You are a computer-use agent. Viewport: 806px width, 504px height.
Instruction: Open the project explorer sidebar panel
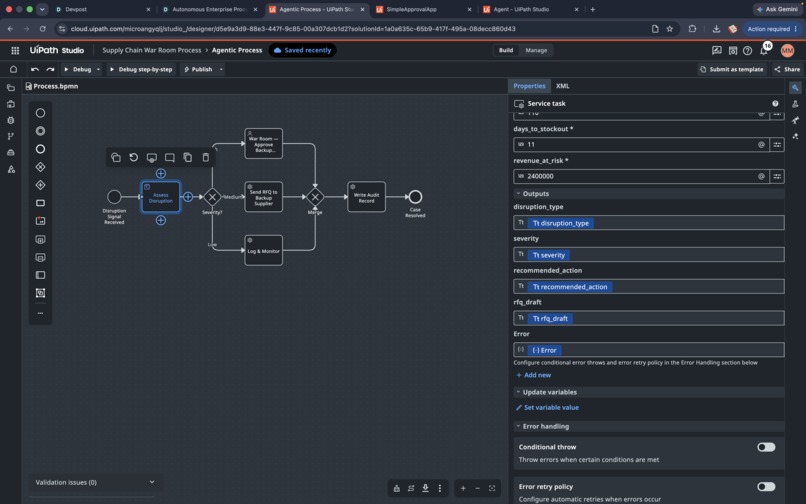coord(11,88)
